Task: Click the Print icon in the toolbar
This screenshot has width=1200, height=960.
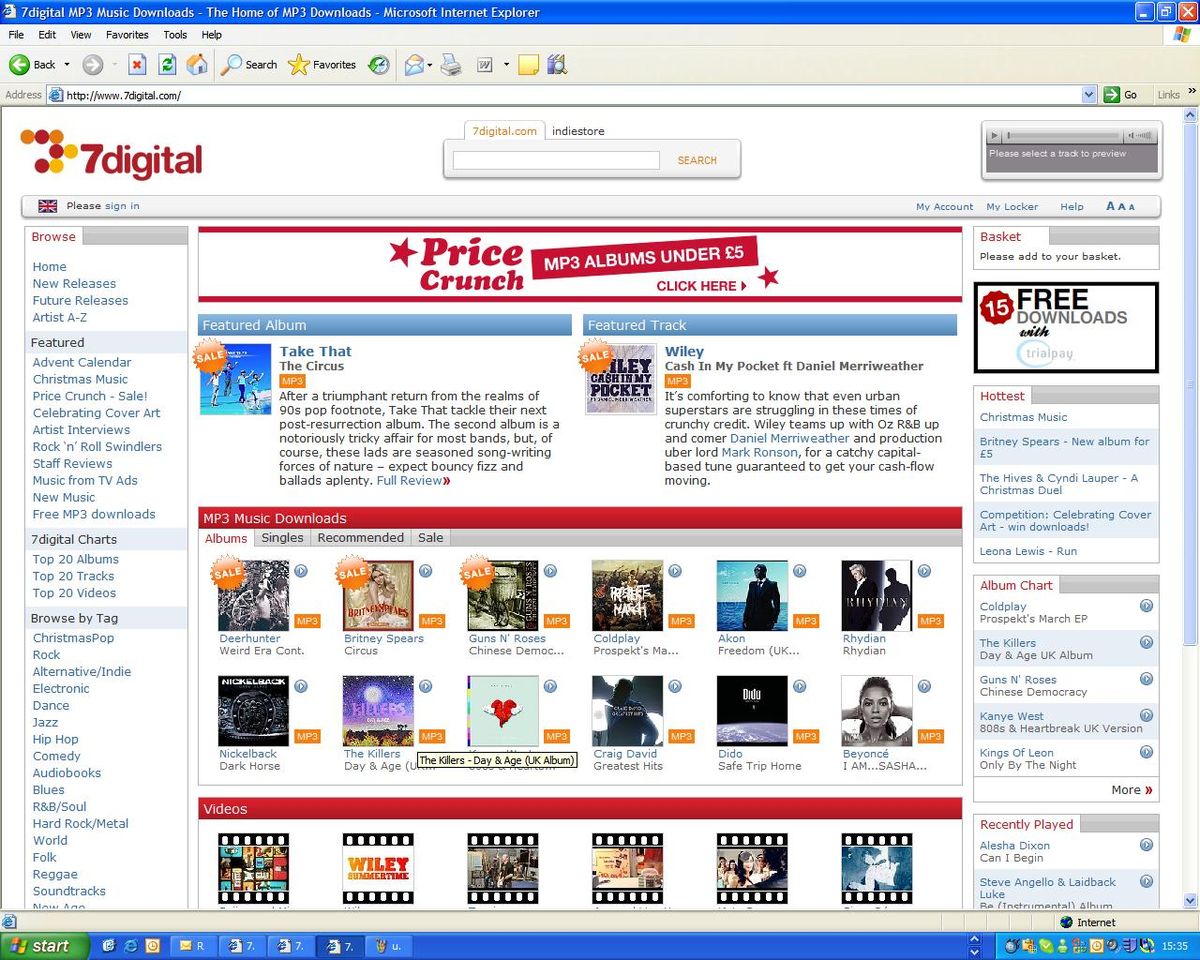Action: point(451,64)
